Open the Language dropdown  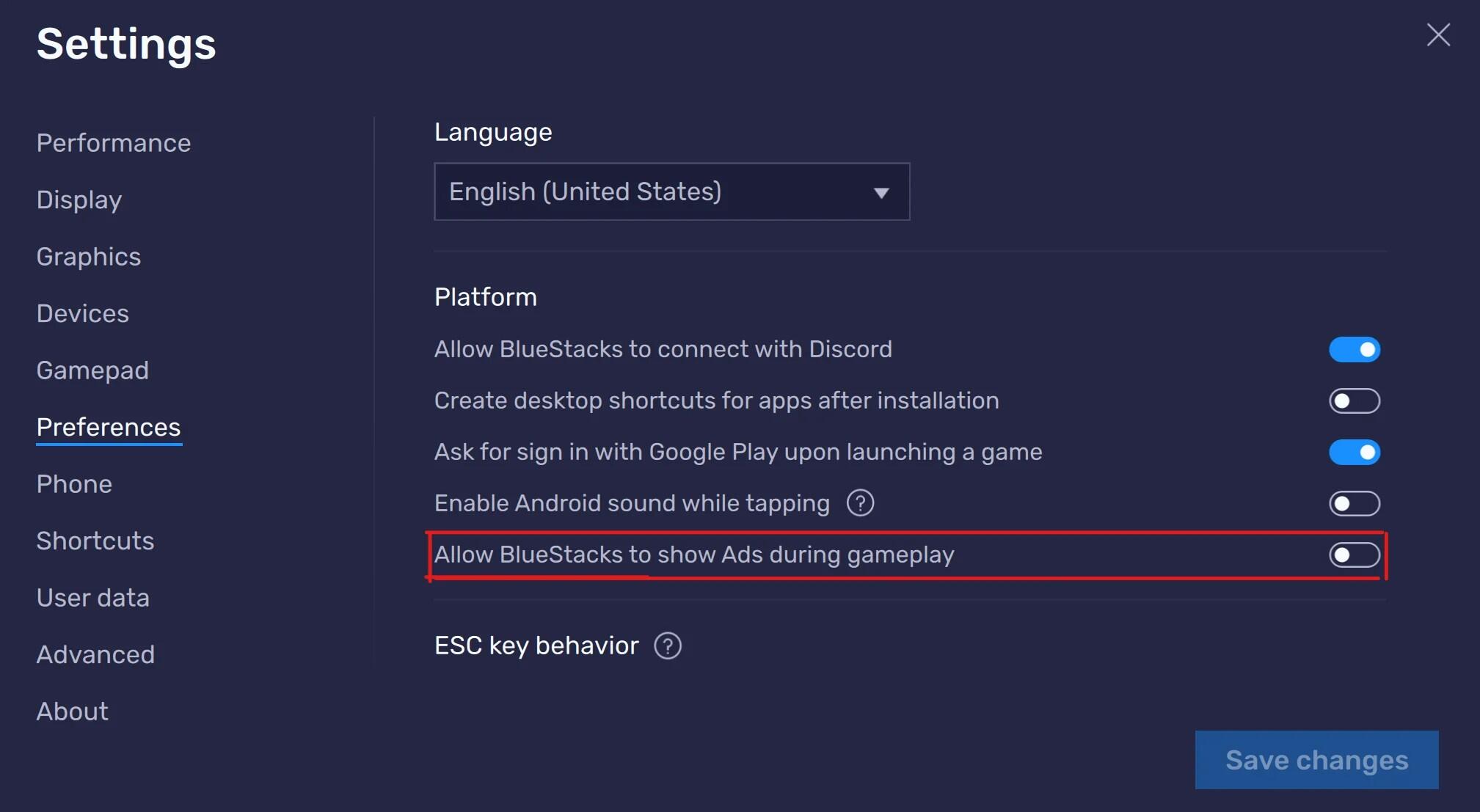[671, 192]
